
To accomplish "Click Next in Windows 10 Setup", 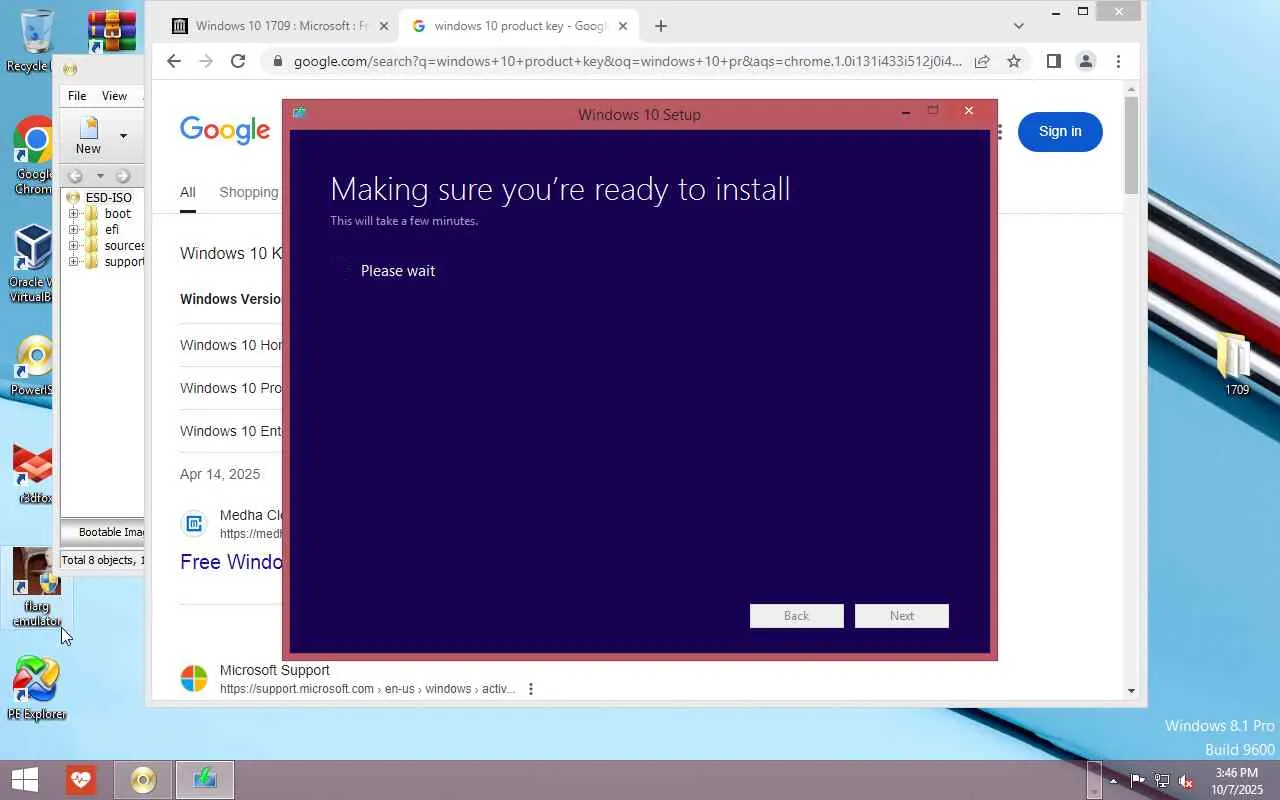I will click(902, 616).
